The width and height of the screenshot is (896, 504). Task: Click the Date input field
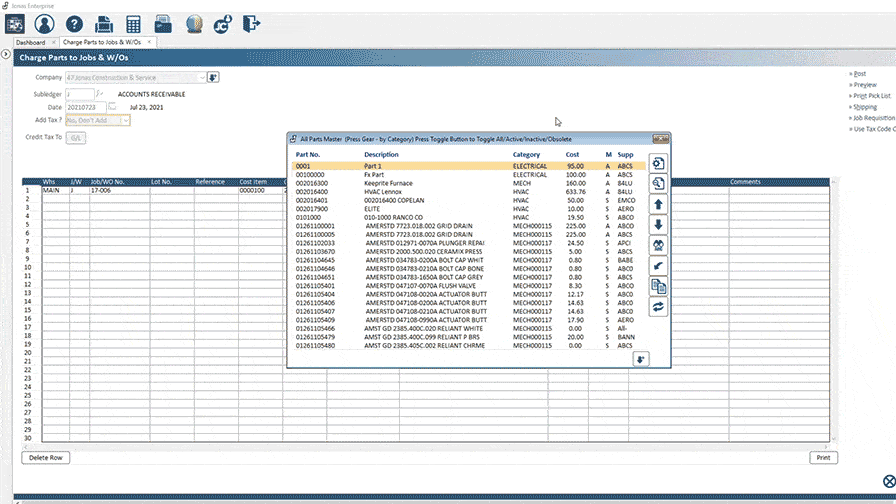(85, 107)
